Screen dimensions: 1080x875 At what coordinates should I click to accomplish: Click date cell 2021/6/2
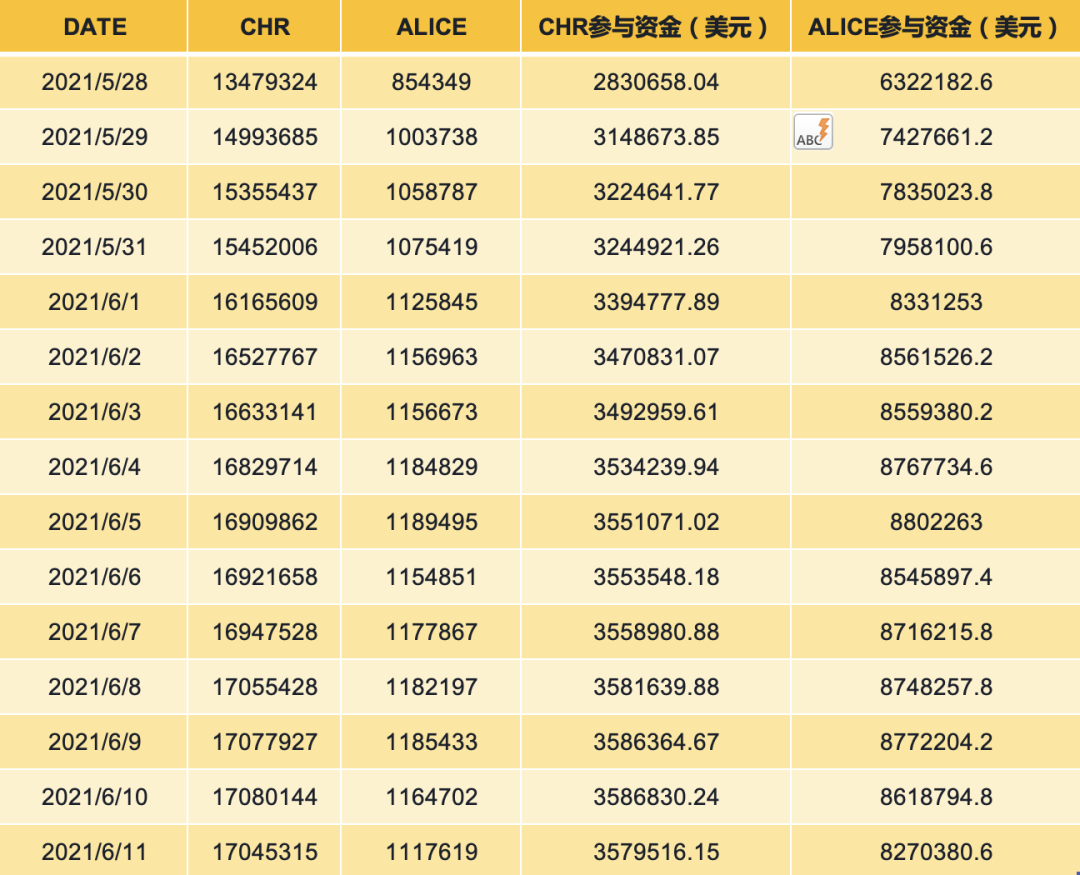click(94, 357)
